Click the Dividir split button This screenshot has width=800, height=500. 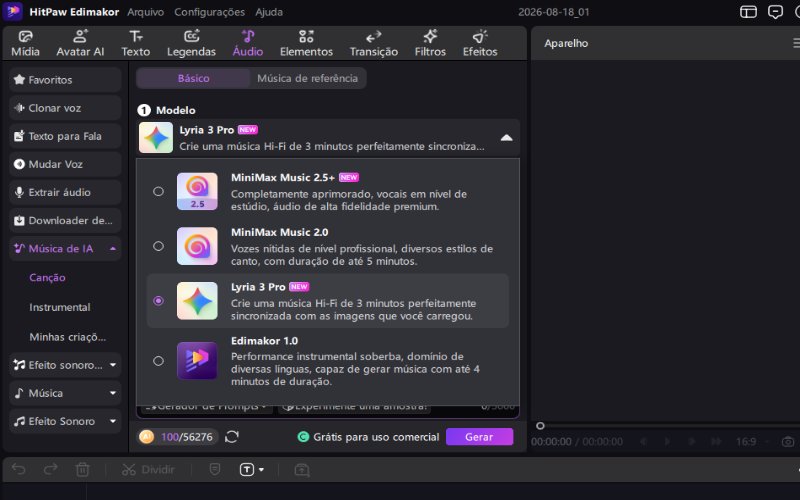(x=148, y=469)
